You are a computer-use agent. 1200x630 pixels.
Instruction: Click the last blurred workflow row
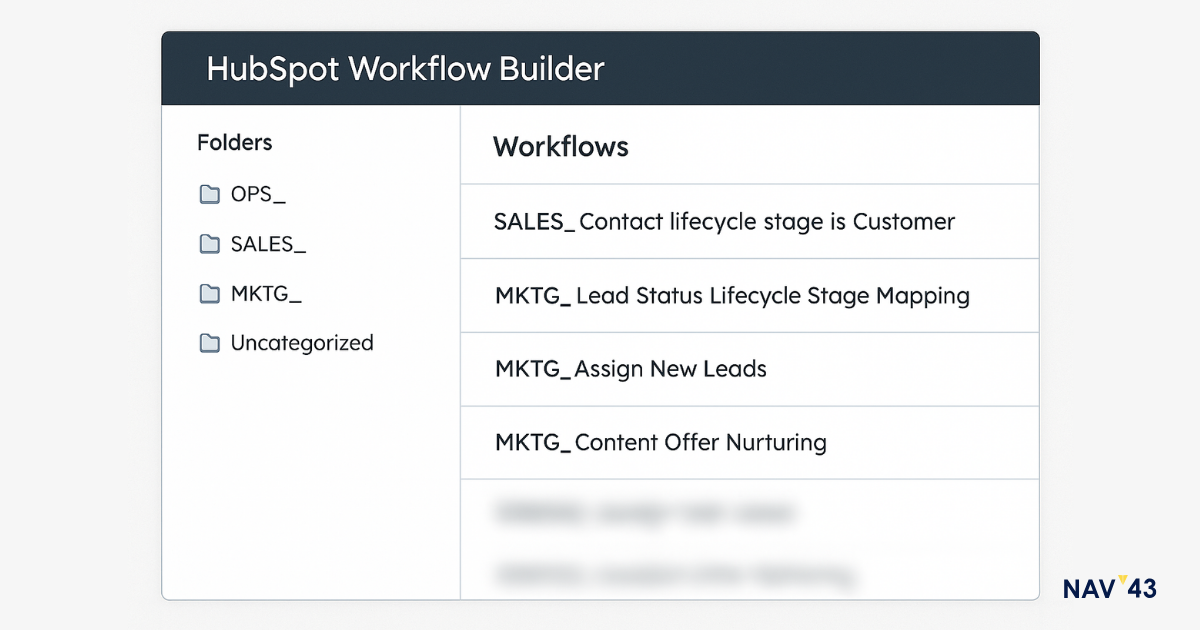675,575
